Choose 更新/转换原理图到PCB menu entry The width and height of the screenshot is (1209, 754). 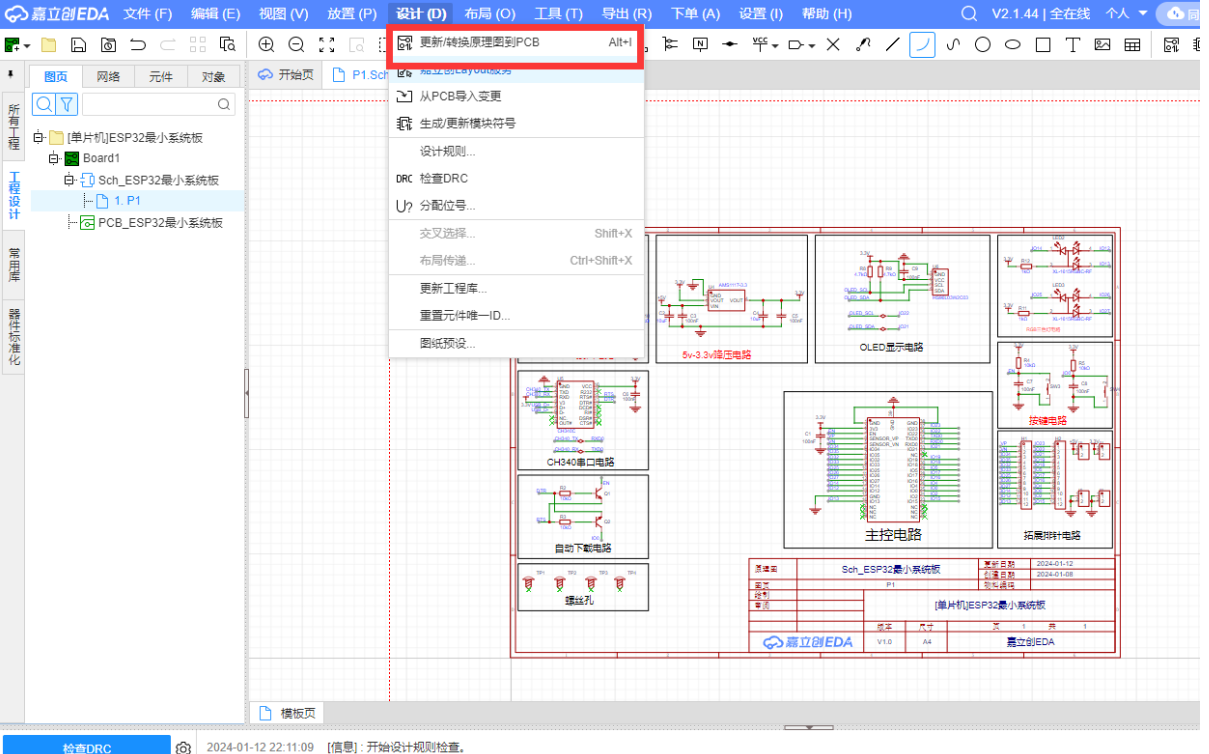516,42
